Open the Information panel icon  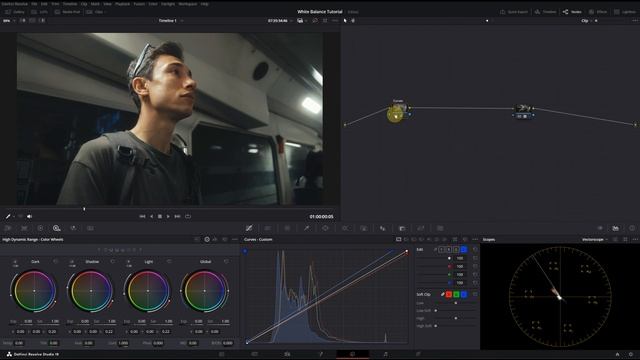pos(632,228)
